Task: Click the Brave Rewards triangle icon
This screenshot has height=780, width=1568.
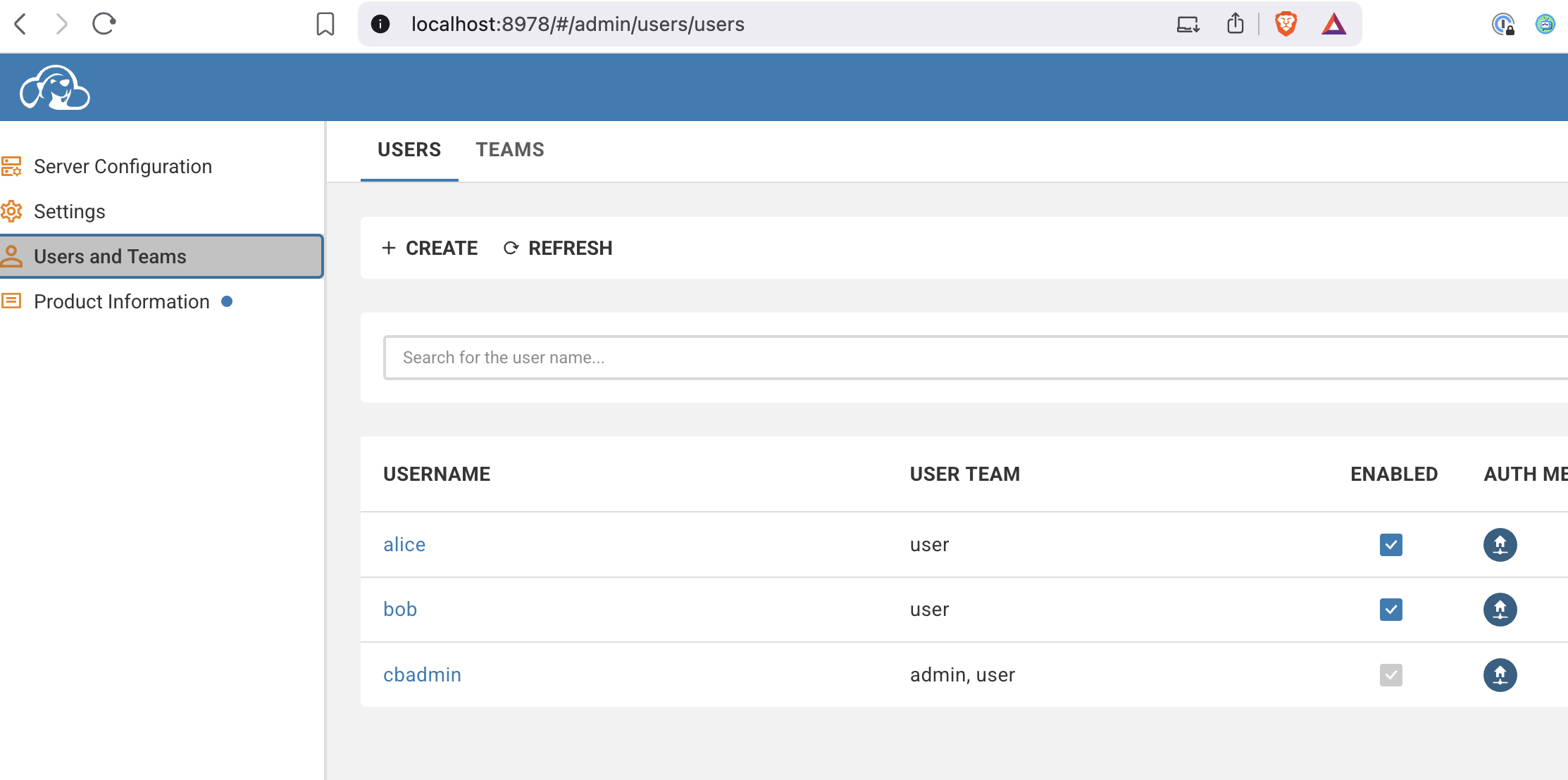Action: 1333,25
